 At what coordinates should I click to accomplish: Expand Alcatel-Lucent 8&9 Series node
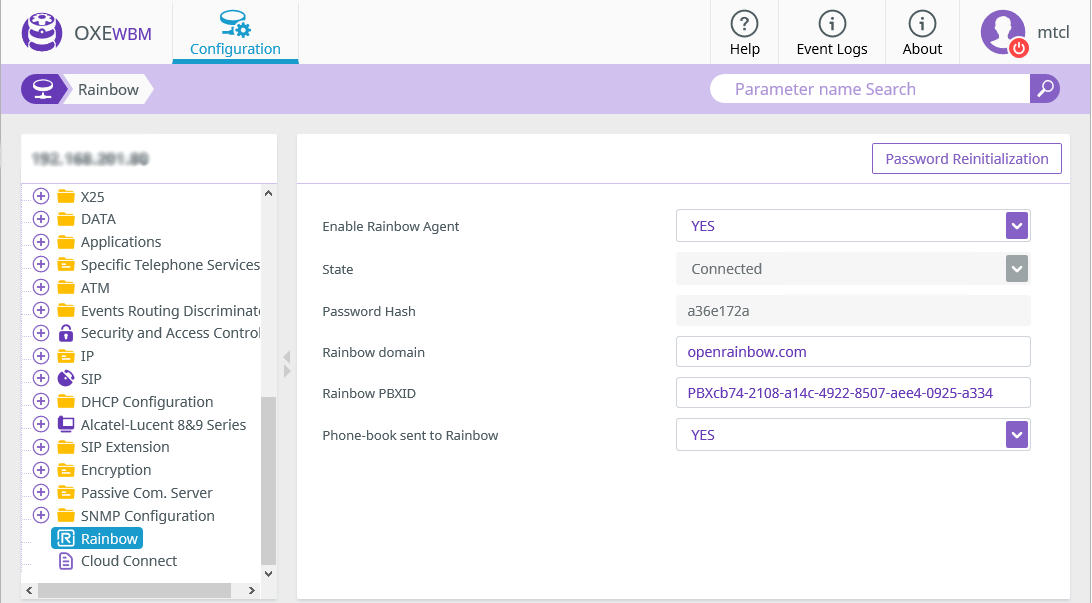coord(41,425)
